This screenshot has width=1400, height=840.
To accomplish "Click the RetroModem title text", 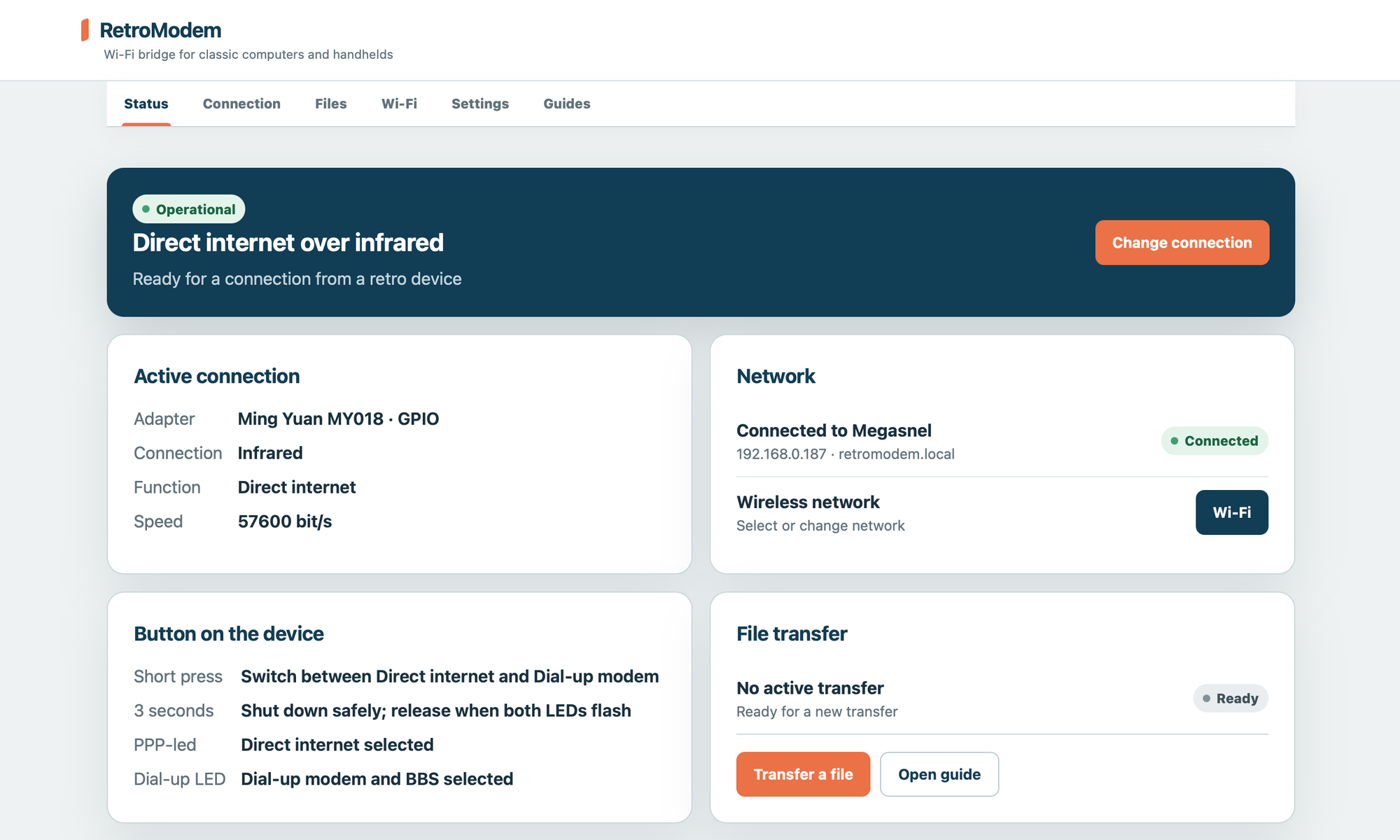I will [x=160, y=30].
